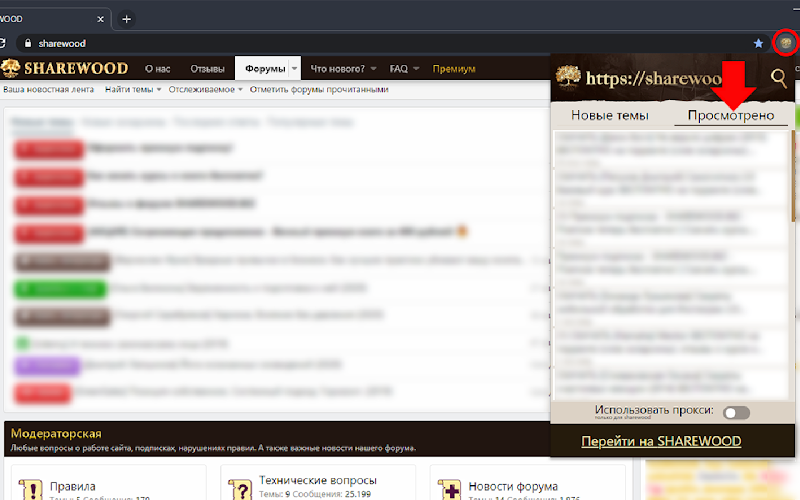This screenshot has width=800, height=500.
Task: Click the Sharewood tree logo in popup header
Action: [x=568, y=78]
